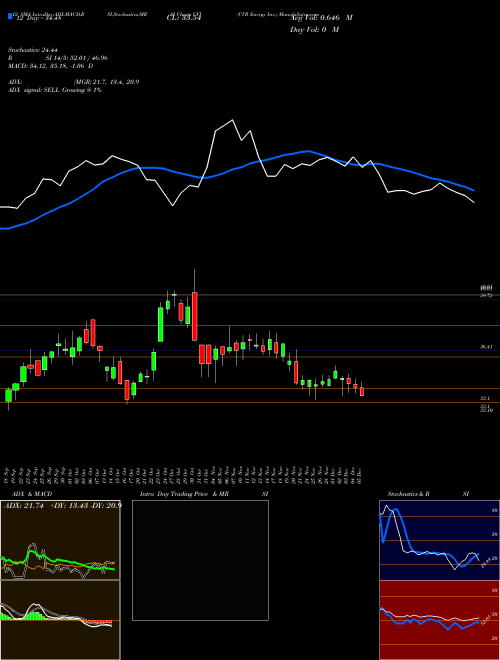500x660 pixels.
Task: Click the Stochastics & RSI panel title
Action: 428,494
